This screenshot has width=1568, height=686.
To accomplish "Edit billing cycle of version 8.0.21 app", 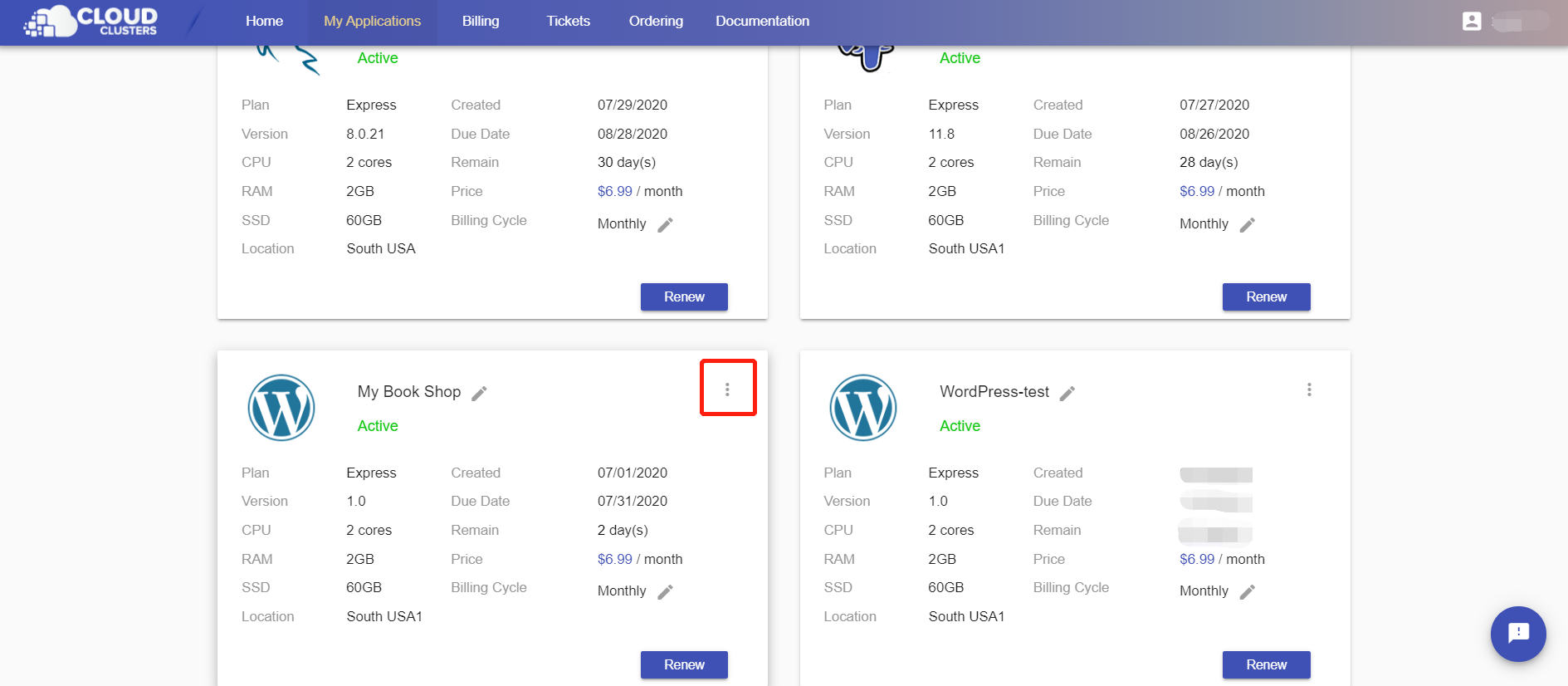I will pyautogui.click(x=665, y=225).
